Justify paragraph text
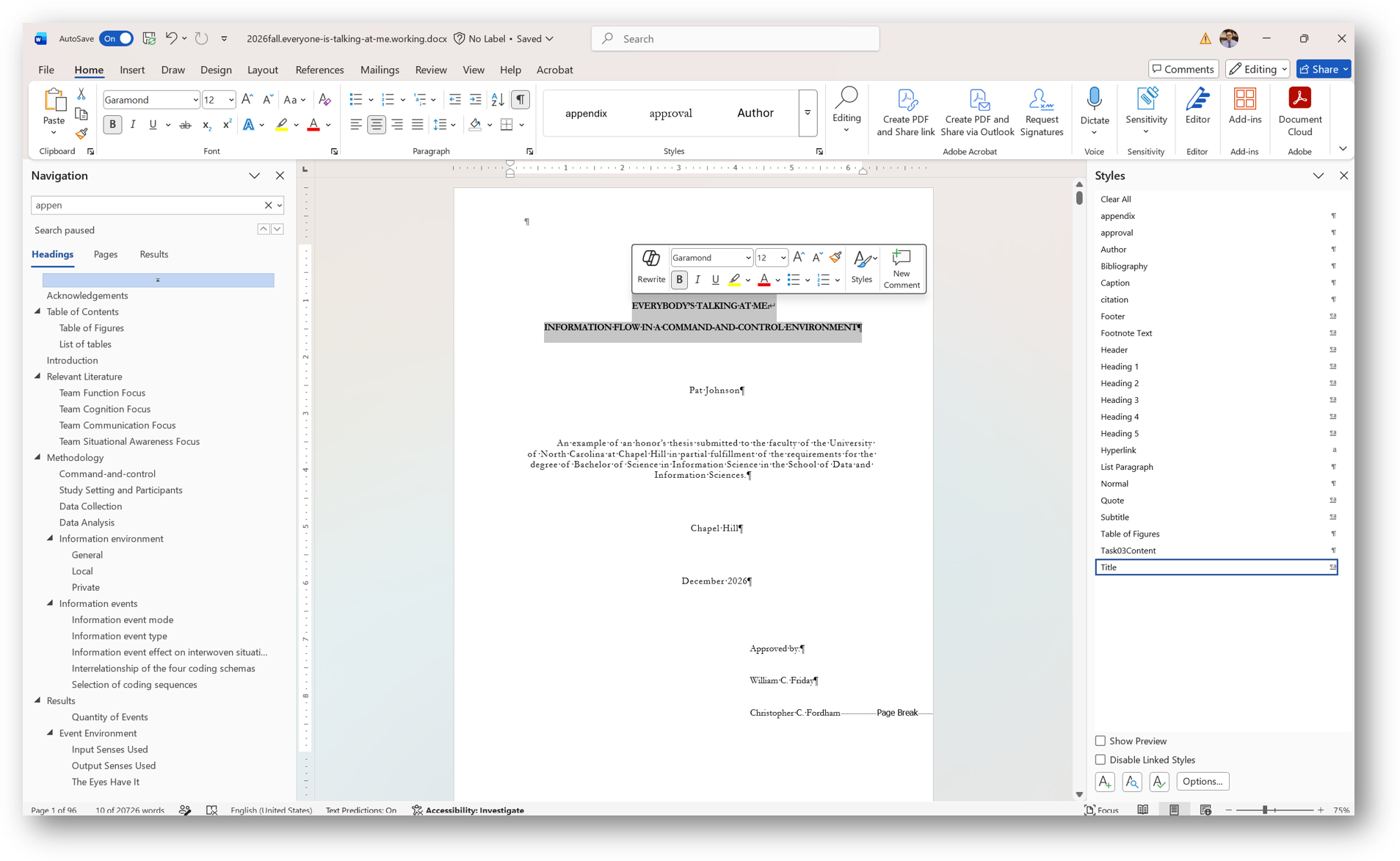The width and height of the screenshot is (1400, 861). coord(418,125)
